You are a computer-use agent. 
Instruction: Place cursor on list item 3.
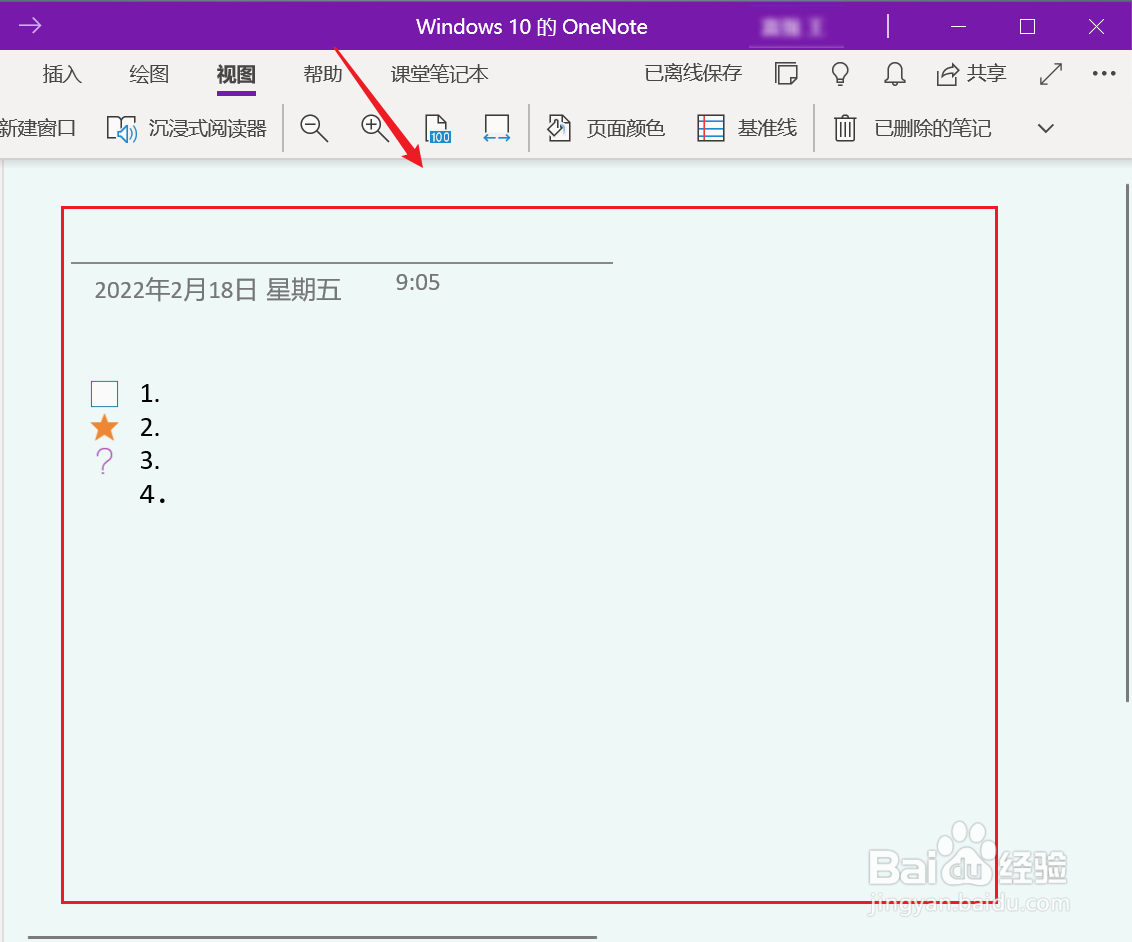click(x=149, y=461)
